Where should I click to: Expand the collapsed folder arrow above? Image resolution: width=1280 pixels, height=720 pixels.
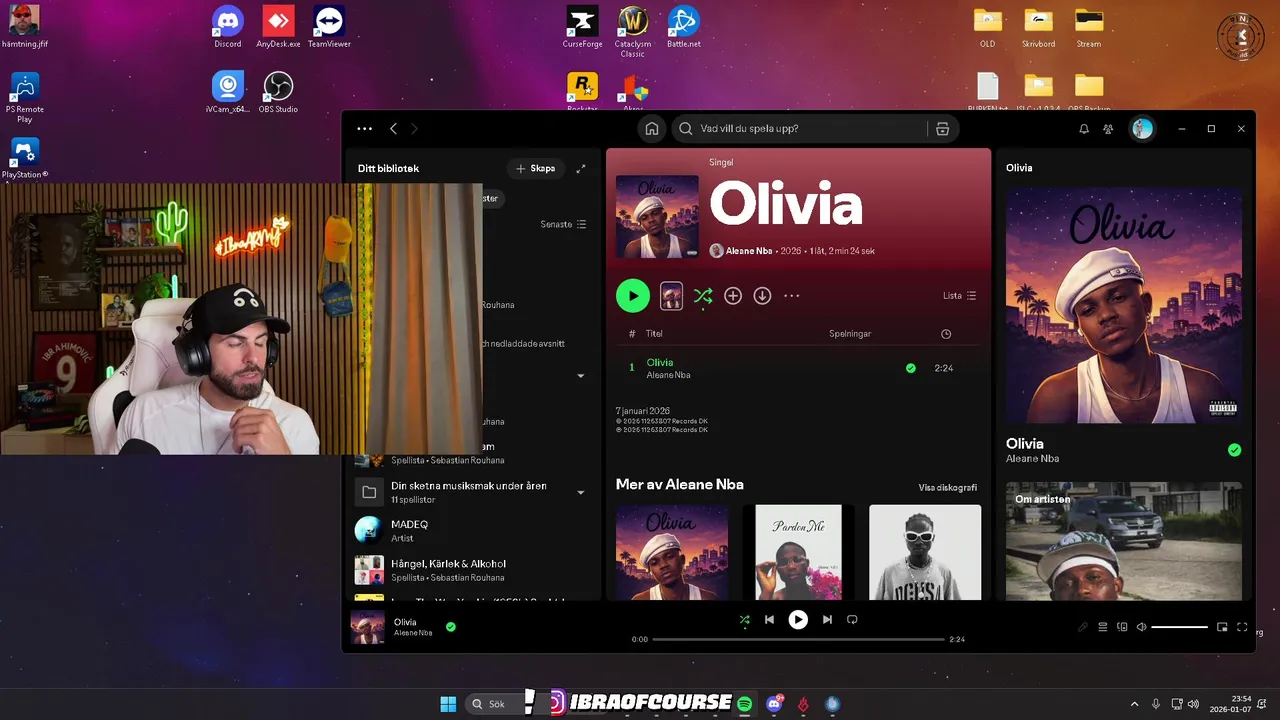click(x=581, y=376)
